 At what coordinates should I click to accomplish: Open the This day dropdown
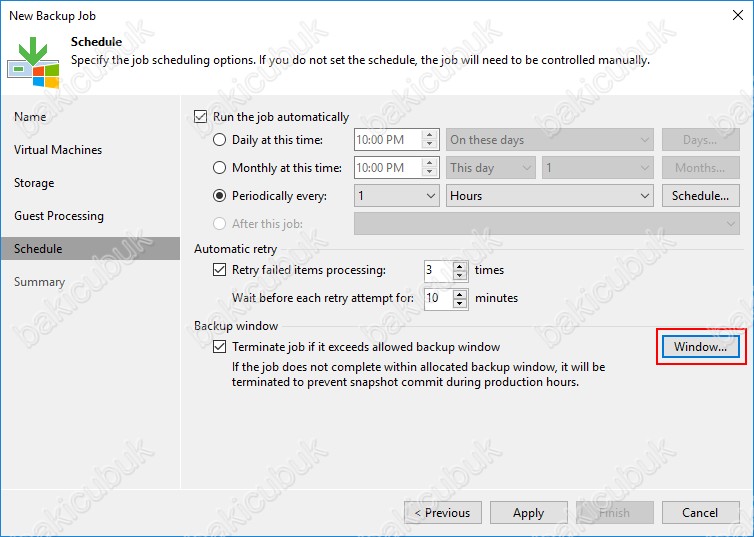[490, 168]
